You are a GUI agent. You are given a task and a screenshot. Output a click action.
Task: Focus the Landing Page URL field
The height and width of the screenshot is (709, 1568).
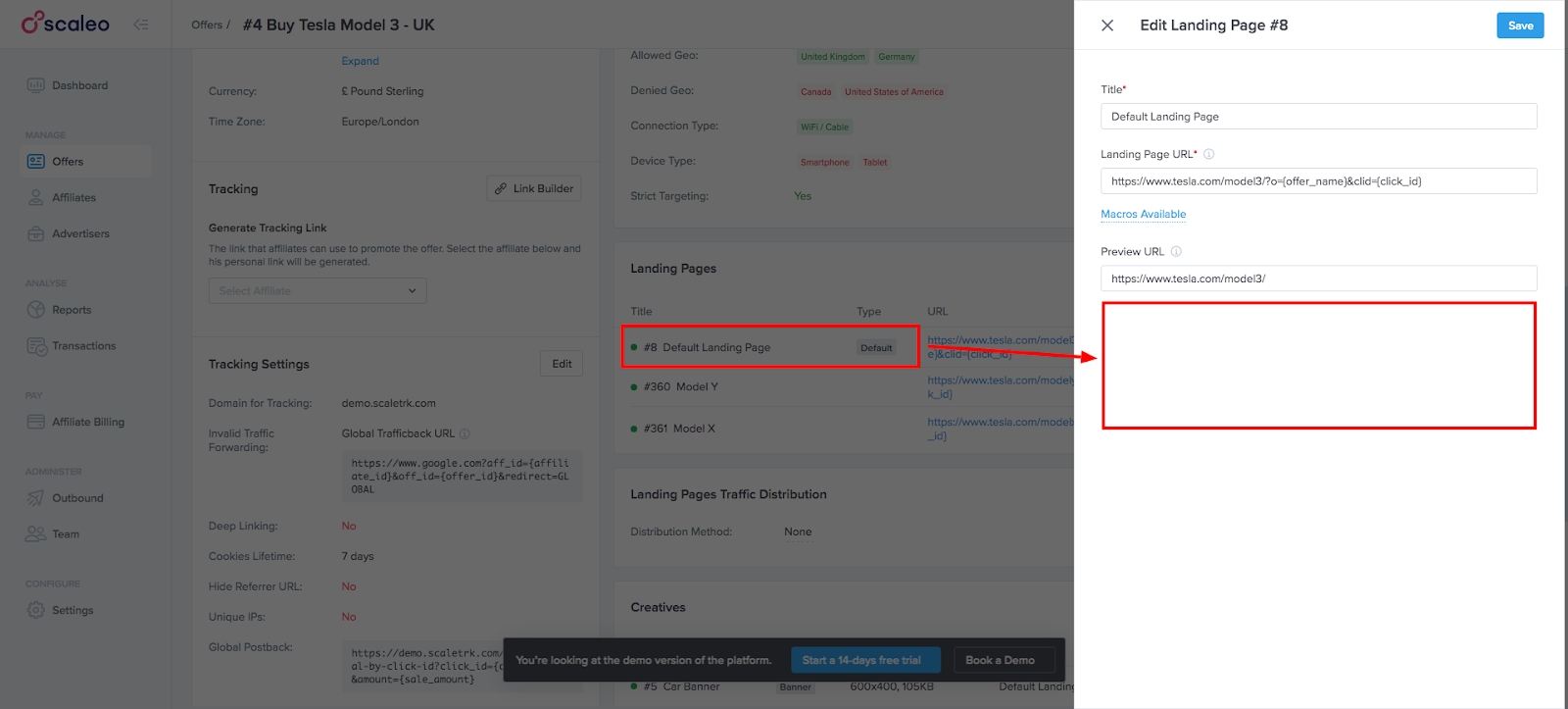tap(1318, 180)
